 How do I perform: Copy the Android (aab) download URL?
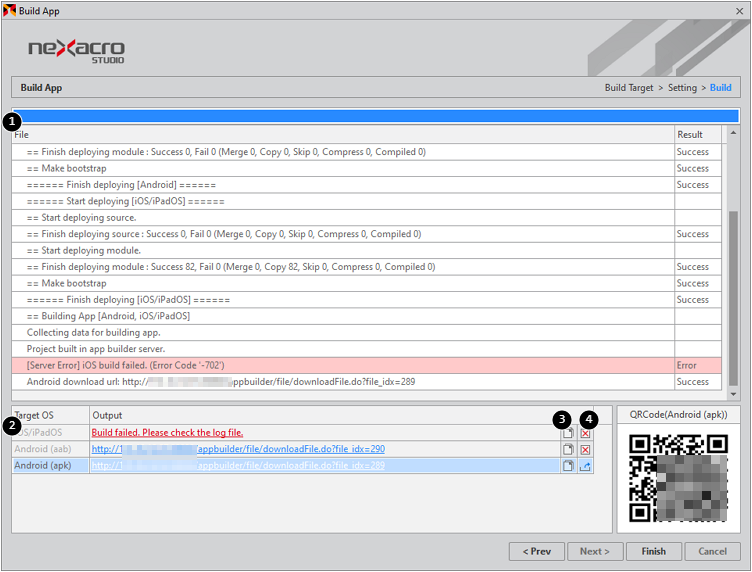(568, 450)
